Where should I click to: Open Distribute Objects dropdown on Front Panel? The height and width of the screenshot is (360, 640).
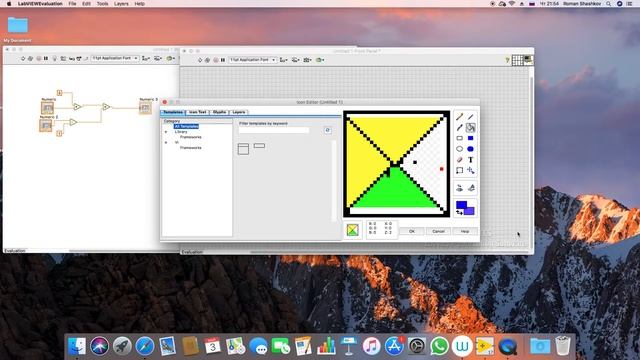coord(296,60)
